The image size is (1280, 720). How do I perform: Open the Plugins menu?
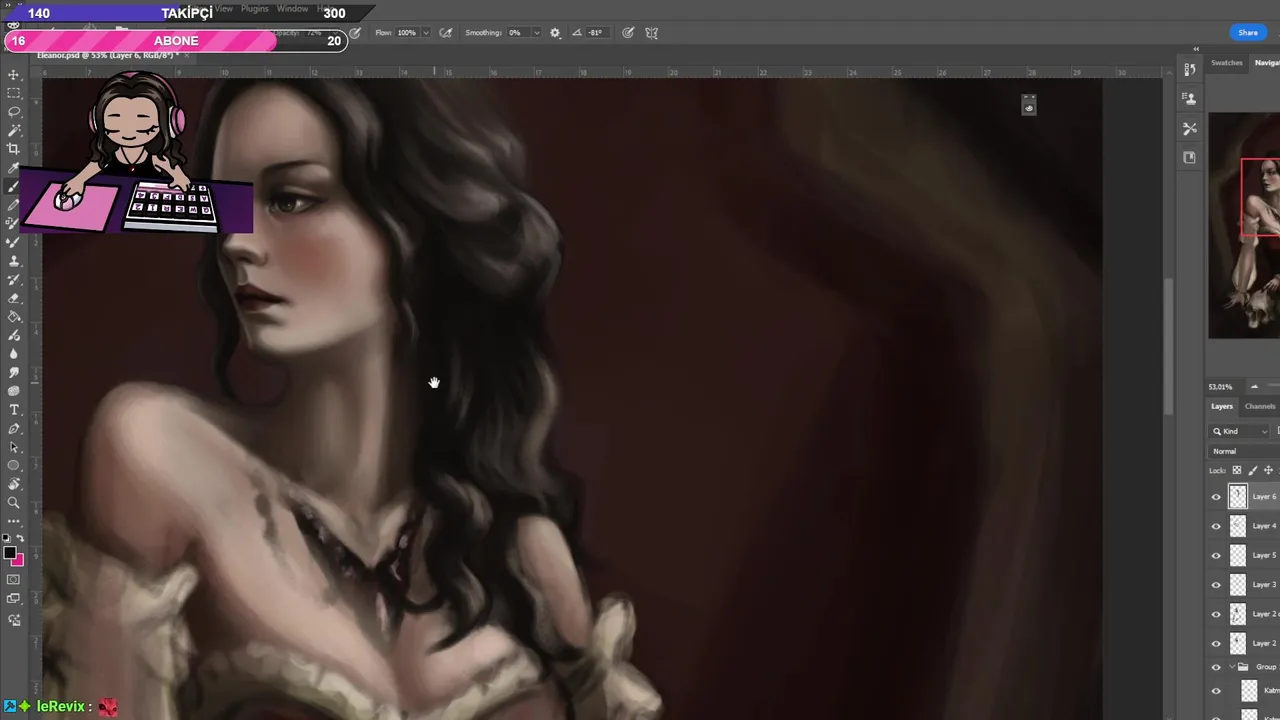pos(255,9)
